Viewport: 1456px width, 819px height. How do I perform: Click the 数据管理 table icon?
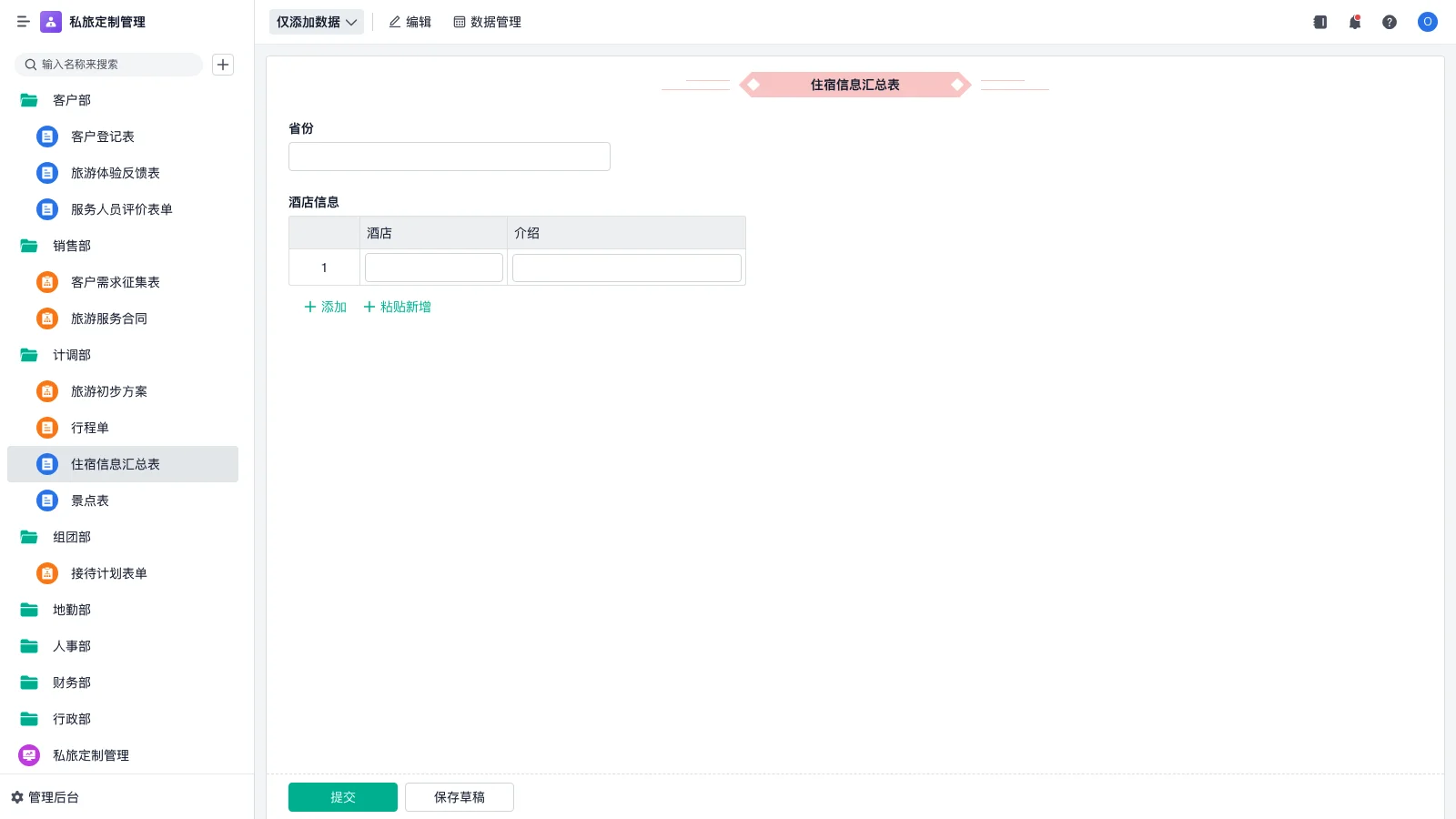(x=460, y=22)
